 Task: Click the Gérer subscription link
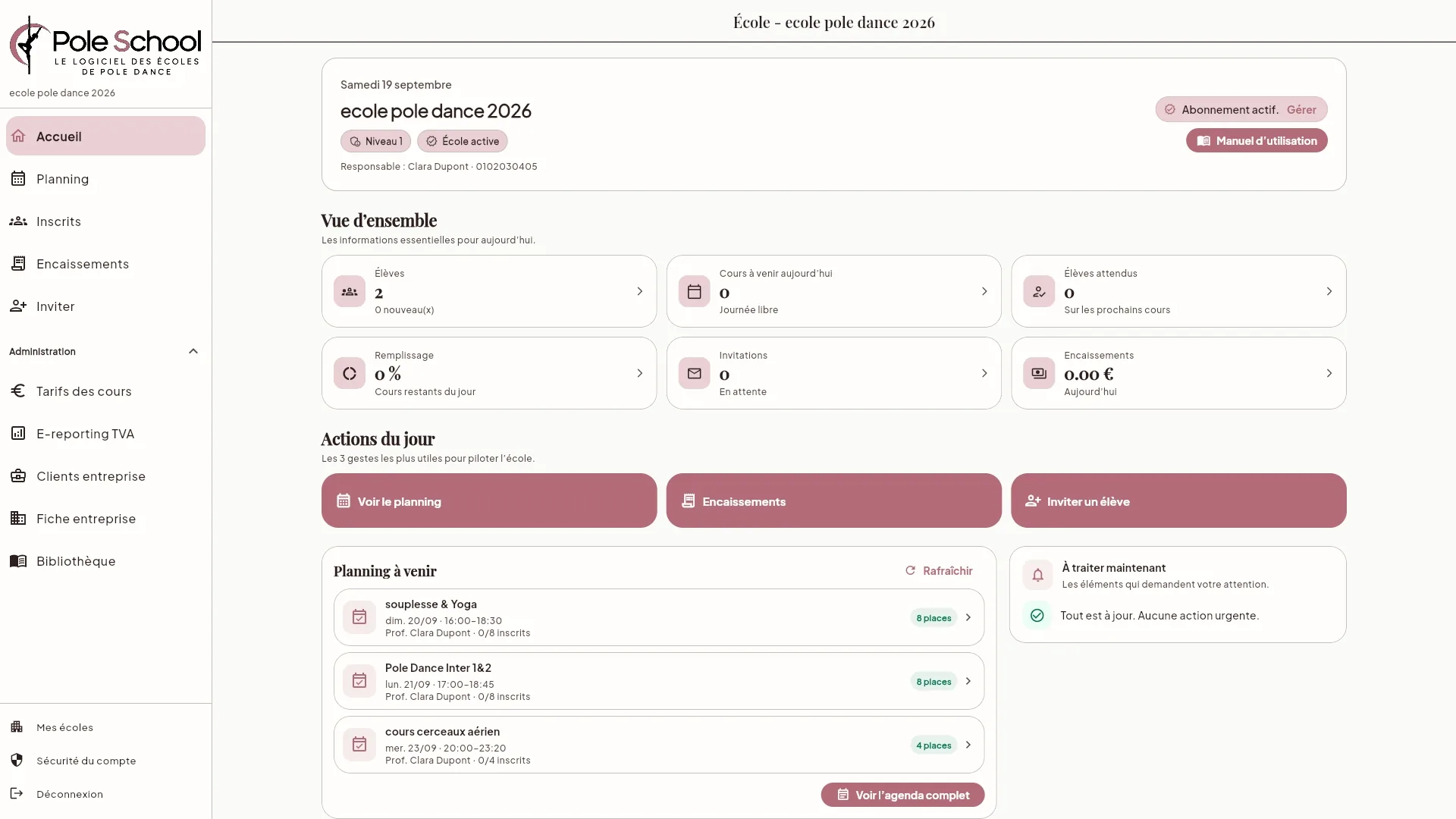1301,109
